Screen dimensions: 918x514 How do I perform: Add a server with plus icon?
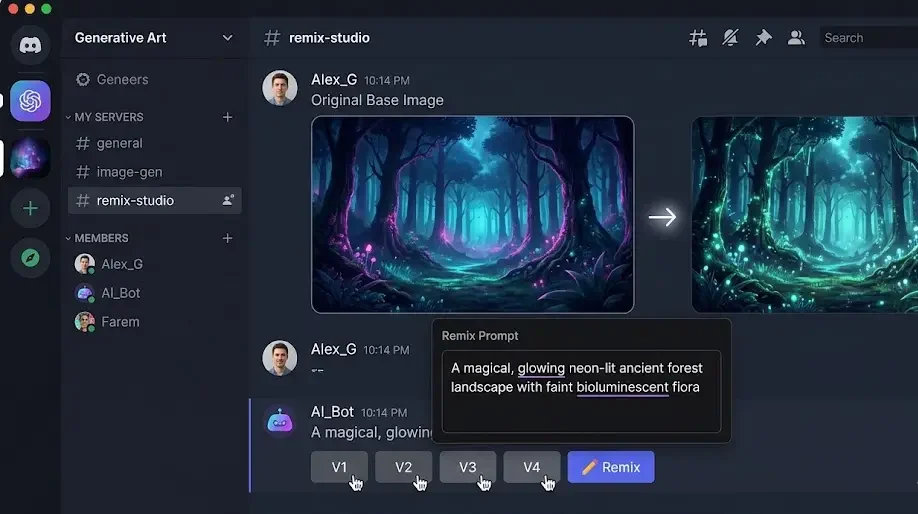tap(30, 208)
